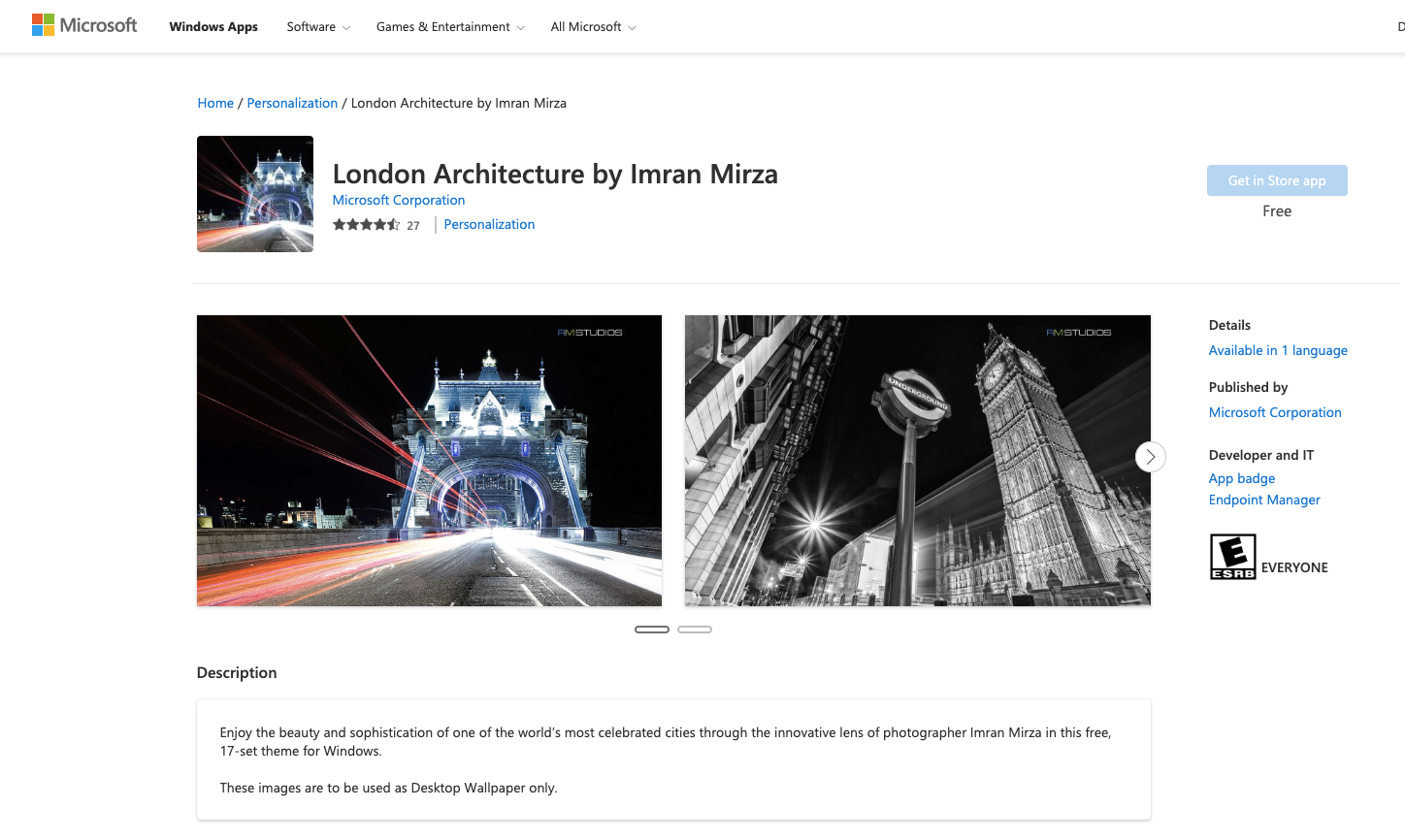This screenshot has width=1405, height=840.
Task: Click the London Architecture by Imran Mirza title
Action: pos(555,174)
